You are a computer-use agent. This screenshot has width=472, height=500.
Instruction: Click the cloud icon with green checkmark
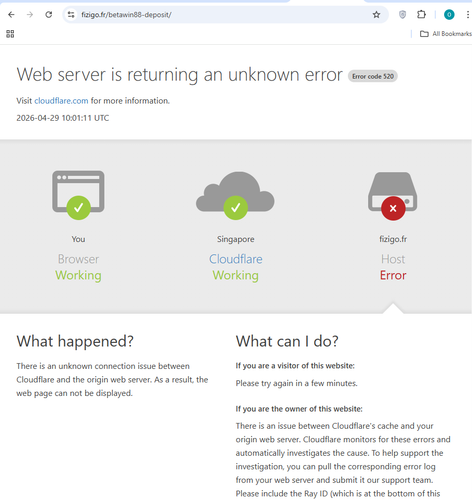[235, 195]
